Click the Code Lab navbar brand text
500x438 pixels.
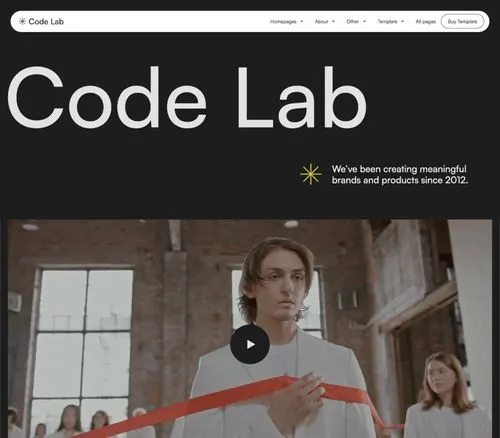coord(46,22)
